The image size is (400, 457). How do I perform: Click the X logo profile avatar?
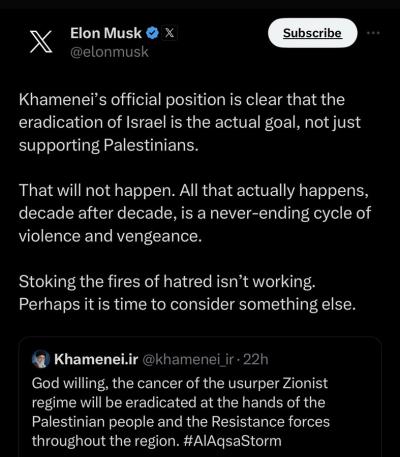click(x=41, y=42)
